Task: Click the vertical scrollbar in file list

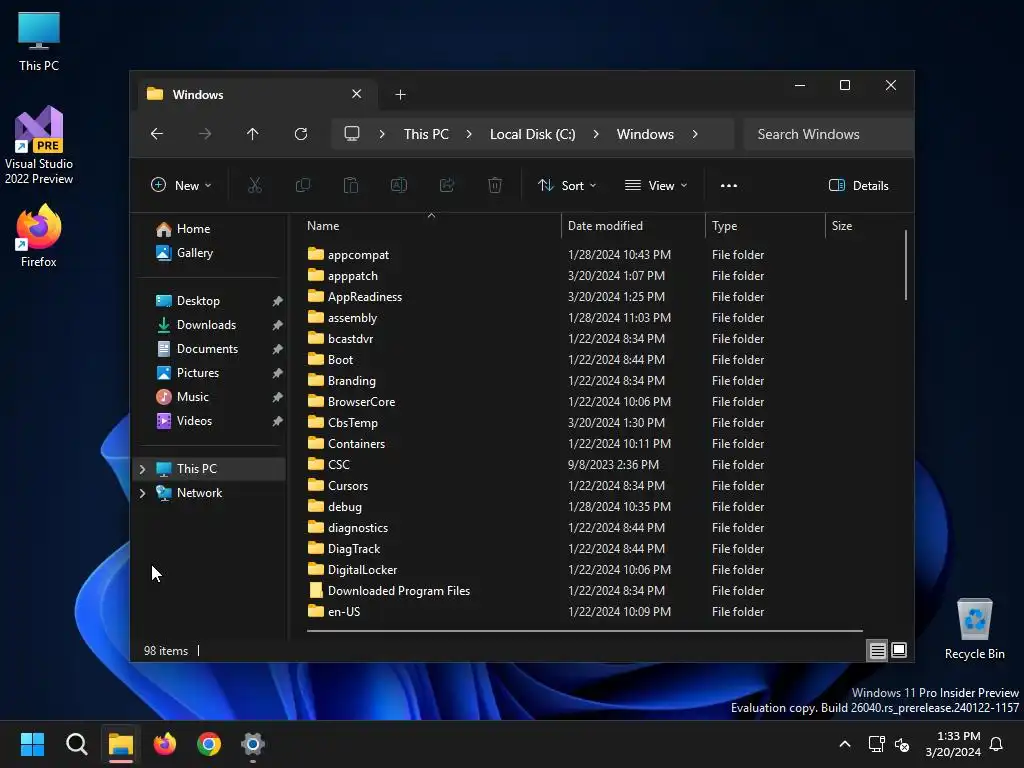Action: click(x=906, y=264)
